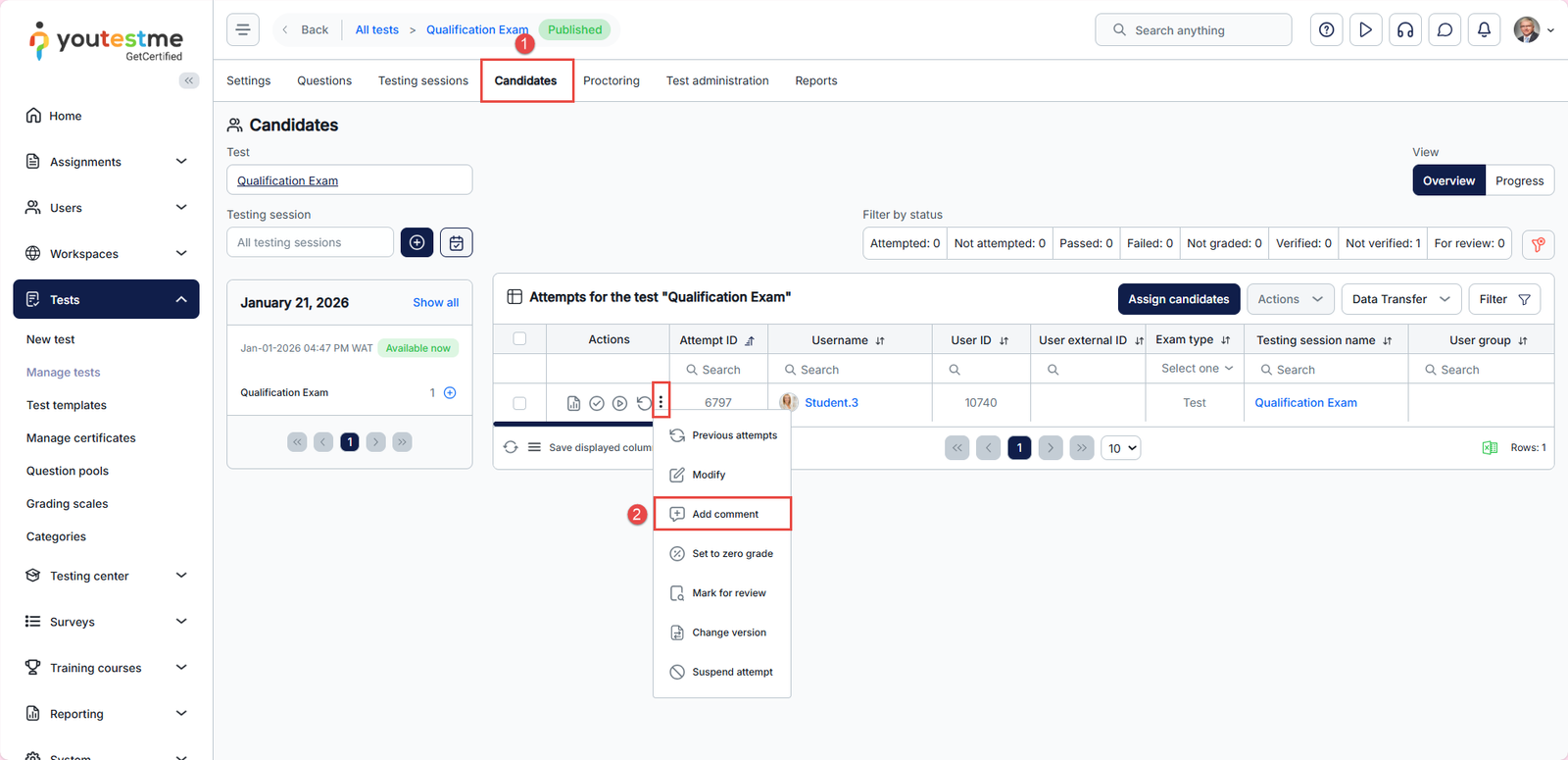Expand the Data Transfer dropdown

[1400, 299]
